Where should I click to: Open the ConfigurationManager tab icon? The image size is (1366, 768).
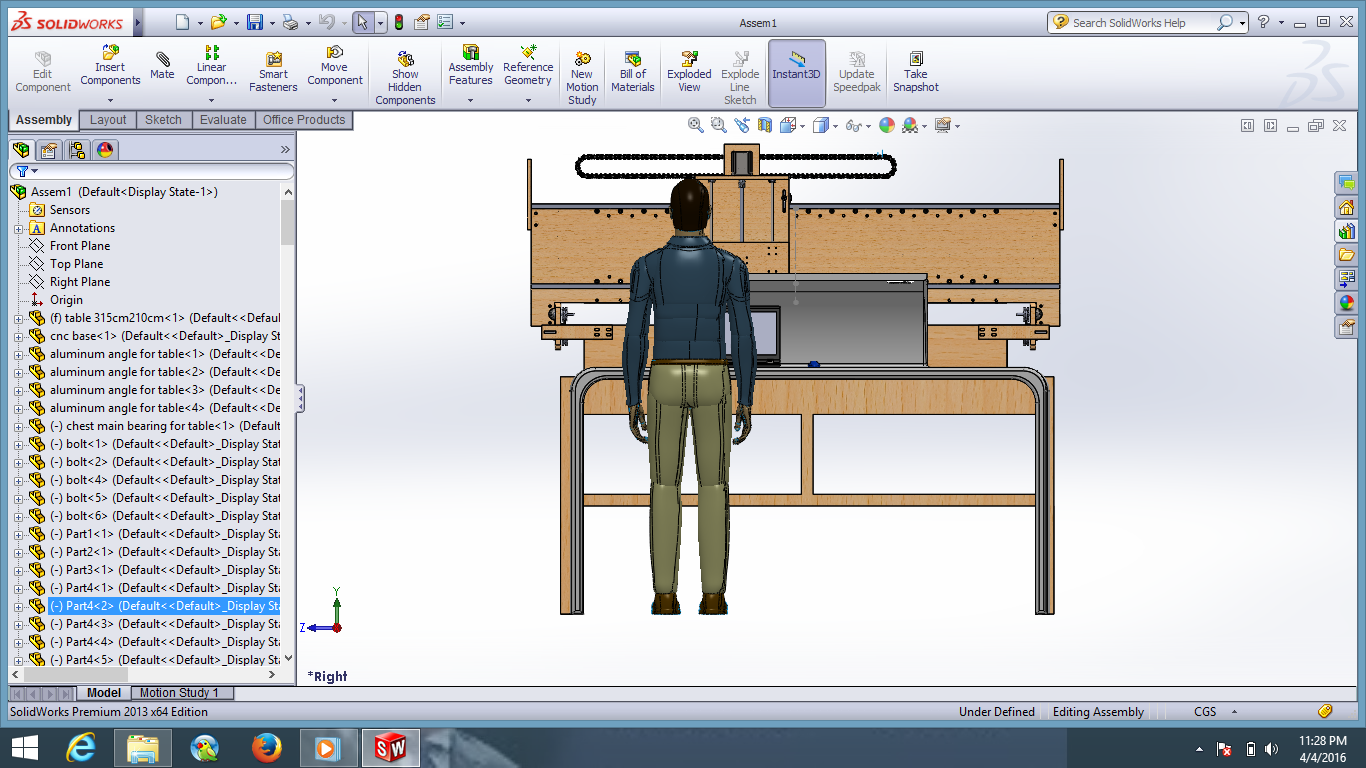77,150
